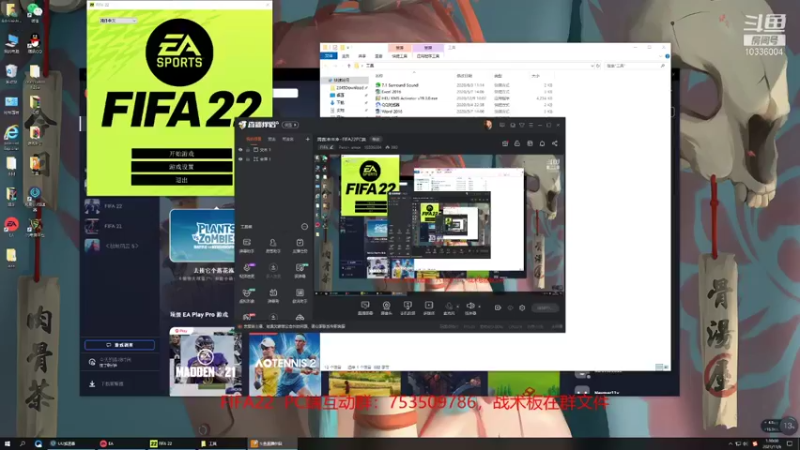Add a new source with the plus icon

[x=307, y=139]
